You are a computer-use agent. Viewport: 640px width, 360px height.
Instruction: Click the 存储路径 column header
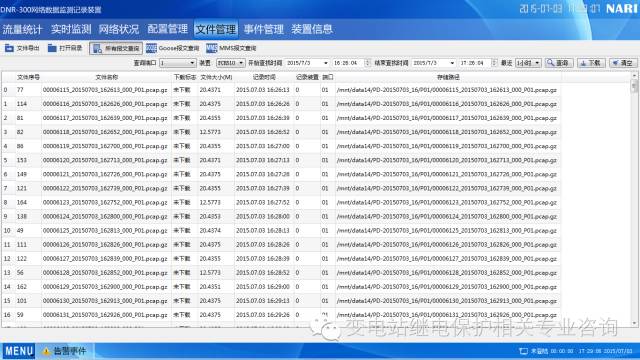point(448,77)
